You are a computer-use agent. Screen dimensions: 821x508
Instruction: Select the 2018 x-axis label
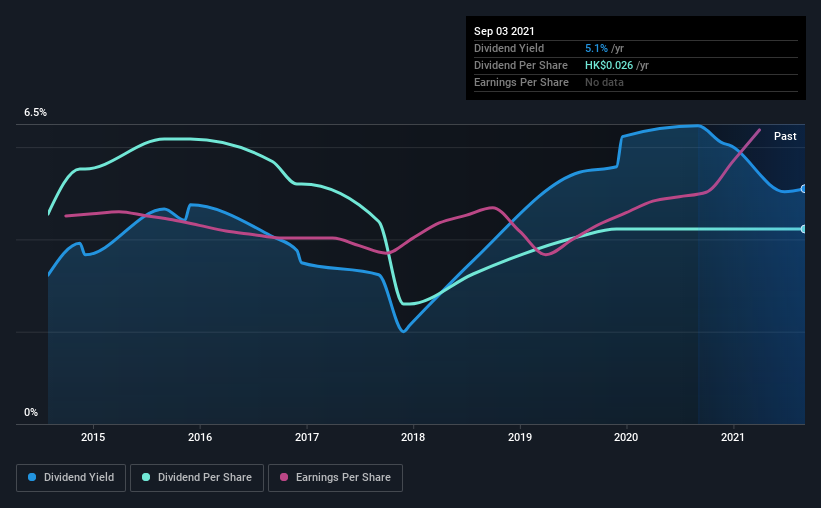413,437
